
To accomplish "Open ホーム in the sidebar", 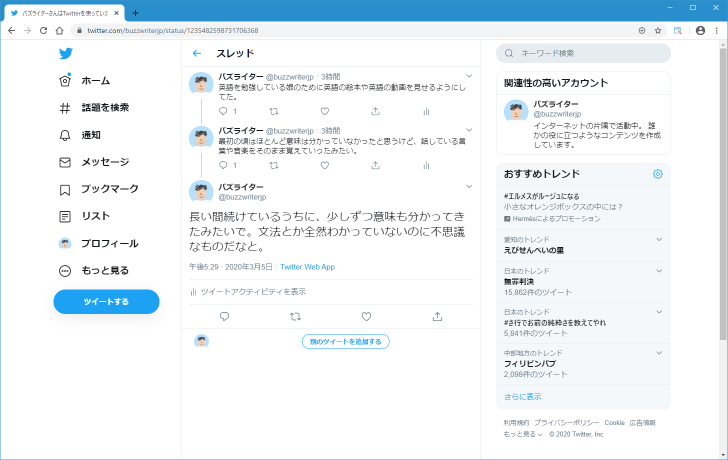I will 85,81.
